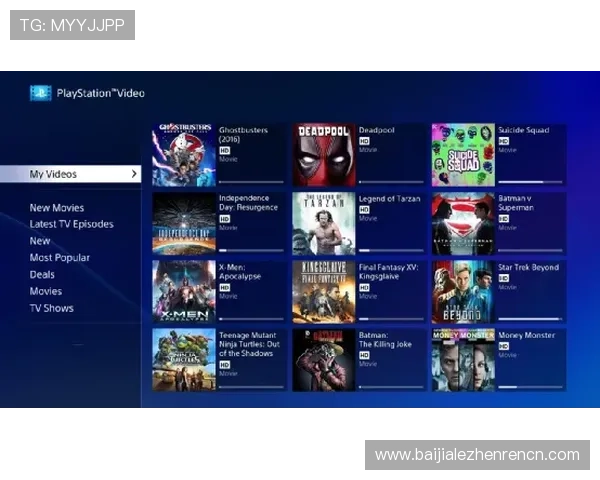Click Batman: The Killing Joke title
600x480 pixels.
pos(385,340)
